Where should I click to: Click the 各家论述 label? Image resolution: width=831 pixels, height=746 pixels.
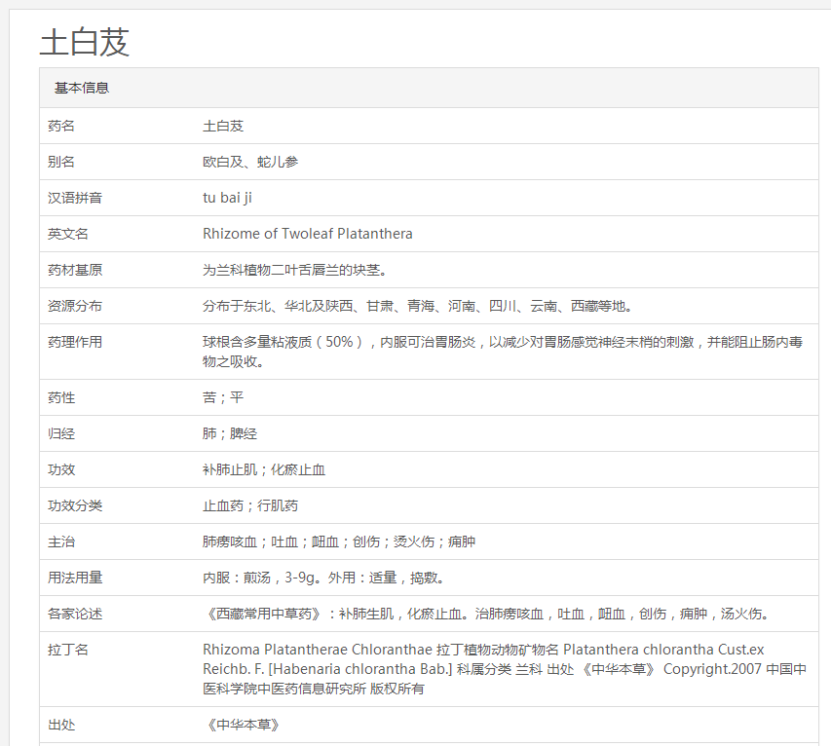click(x=75, y=614)
